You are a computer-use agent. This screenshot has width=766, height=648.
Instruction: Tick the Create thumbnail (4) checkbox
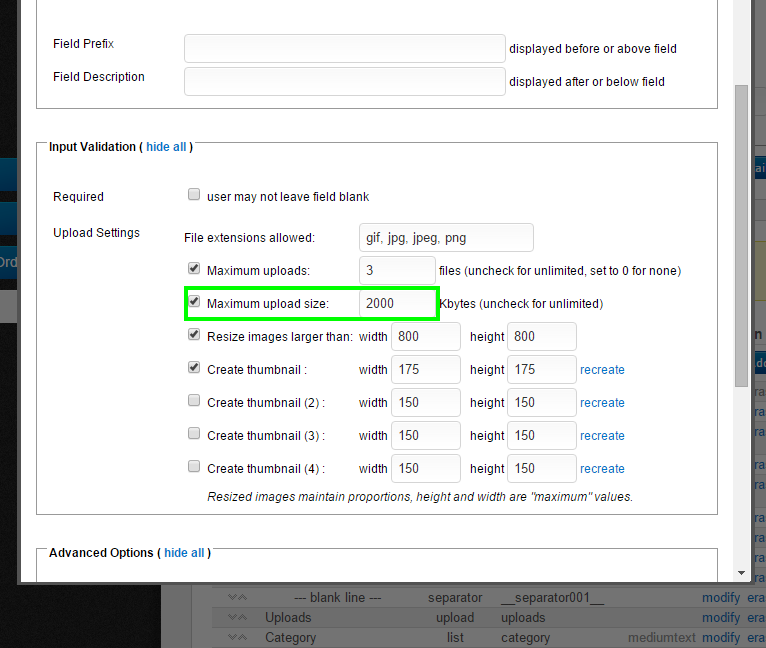click(194, 467)
